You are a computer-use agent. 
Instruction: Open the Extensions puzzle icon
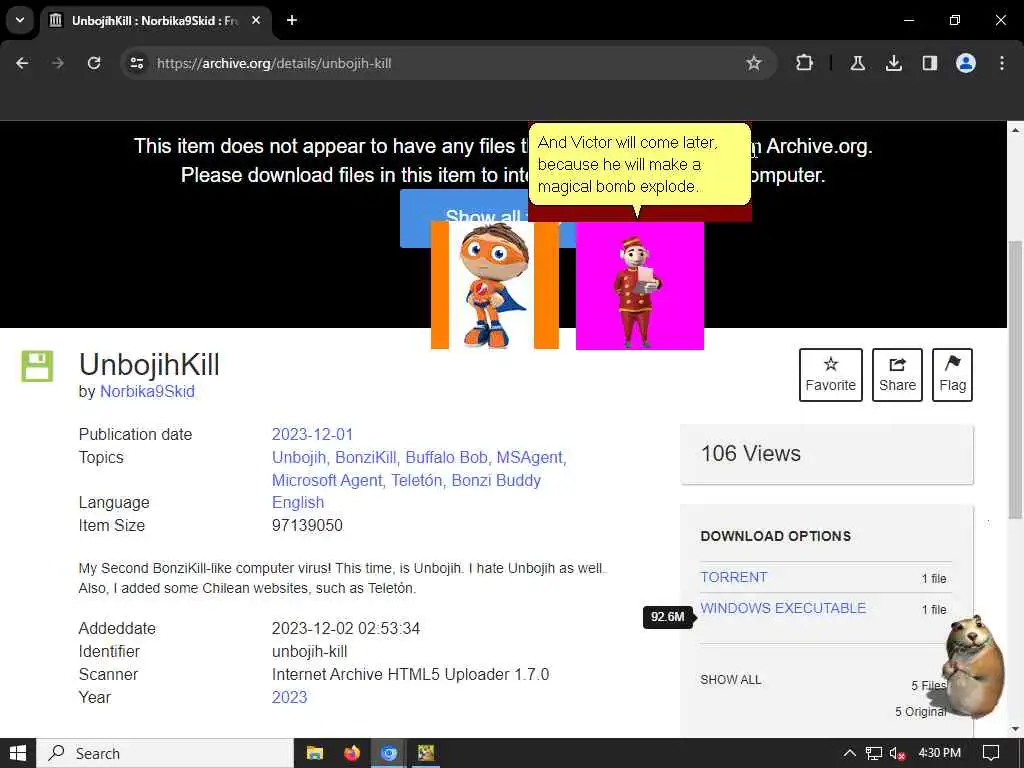pos(805,63)
